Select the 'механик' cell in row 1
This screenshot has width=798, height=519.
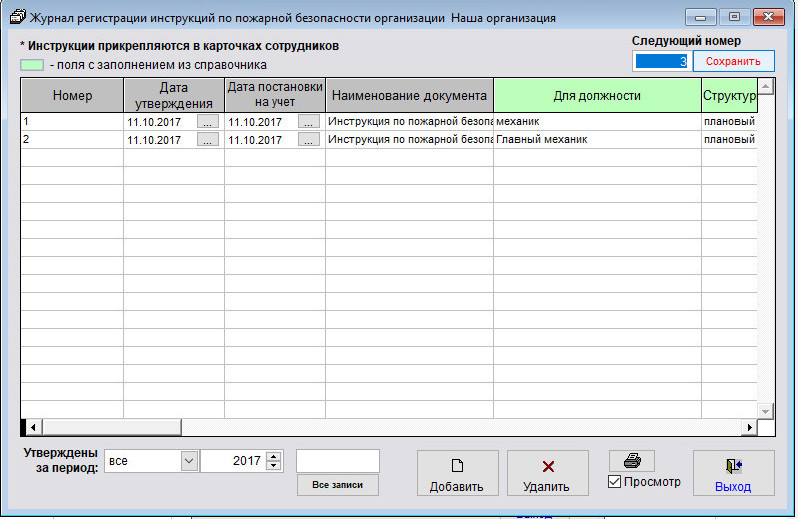tap(597, 122)
